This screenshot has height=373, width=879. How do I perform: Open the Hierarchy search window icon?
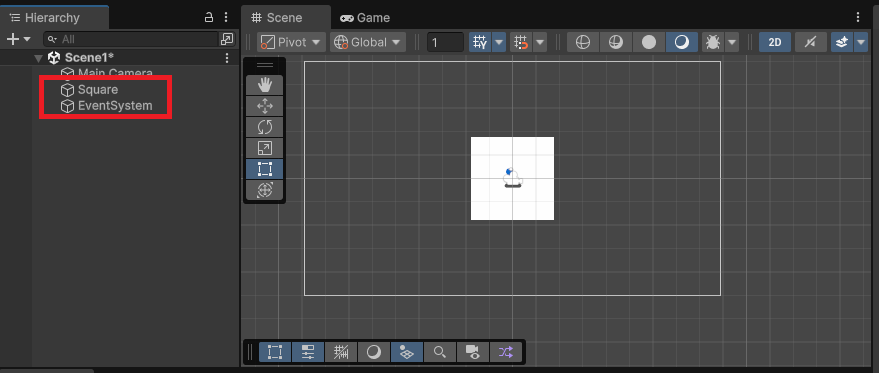[227, 39]
